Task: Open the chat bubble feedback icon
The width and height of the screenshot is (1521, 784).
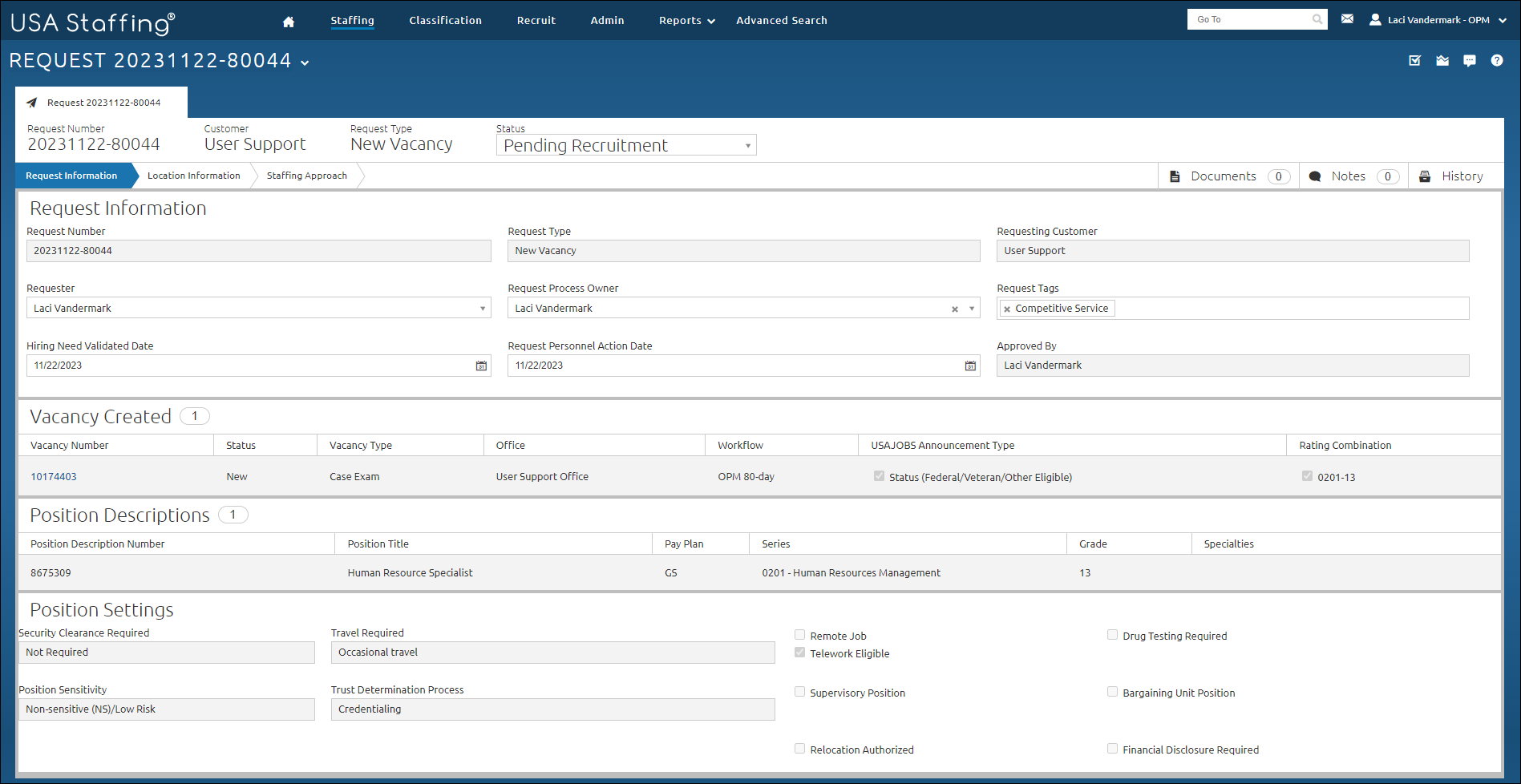Action: click(1470, 60)
